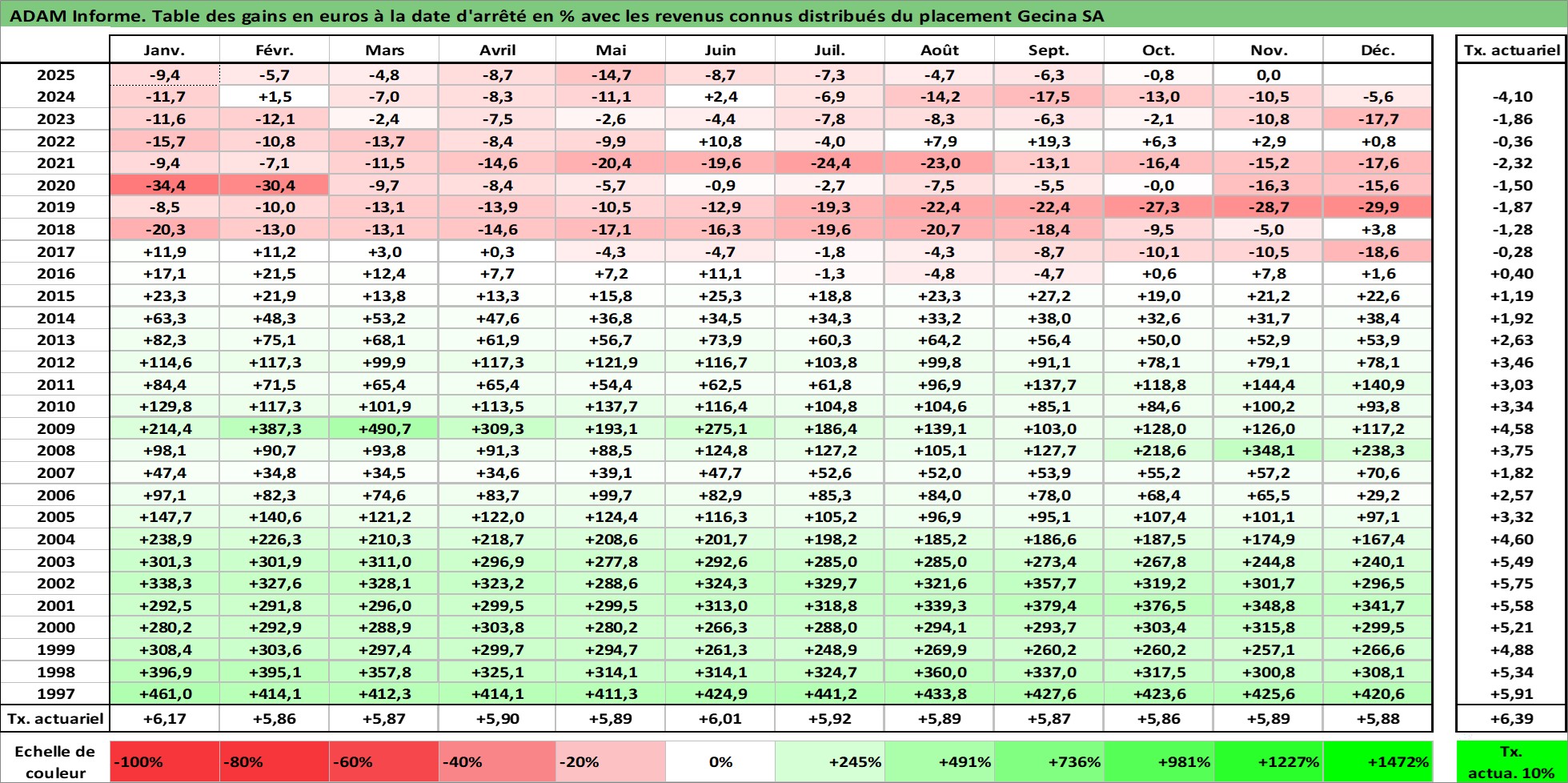
Task: Click the +5,91 actuarial rate for 1997
Action: 1512,694
